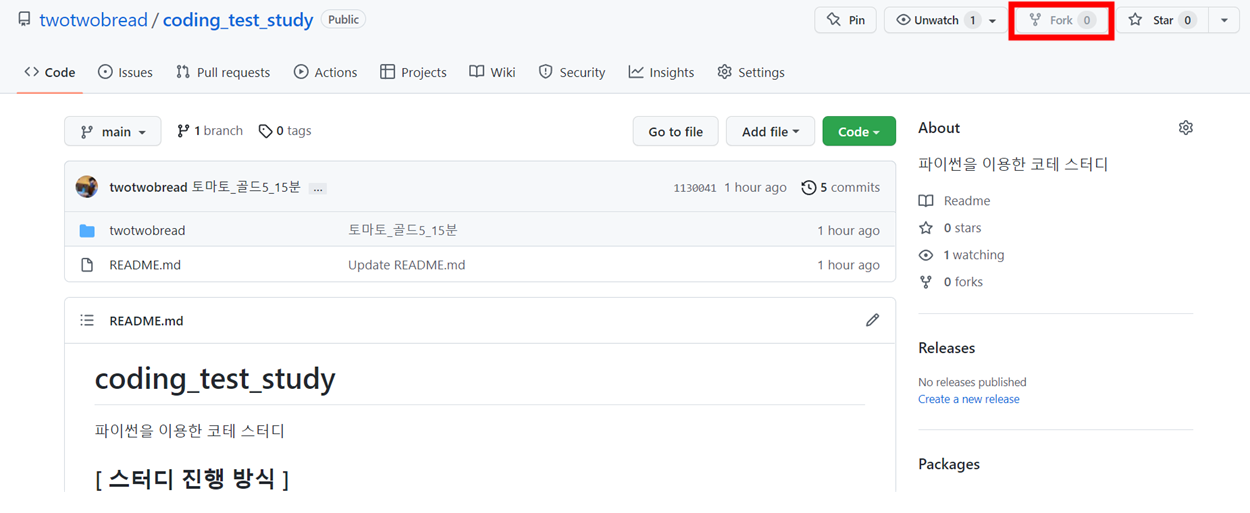Open the coding_test_study repository link

(x=238, y=20)
